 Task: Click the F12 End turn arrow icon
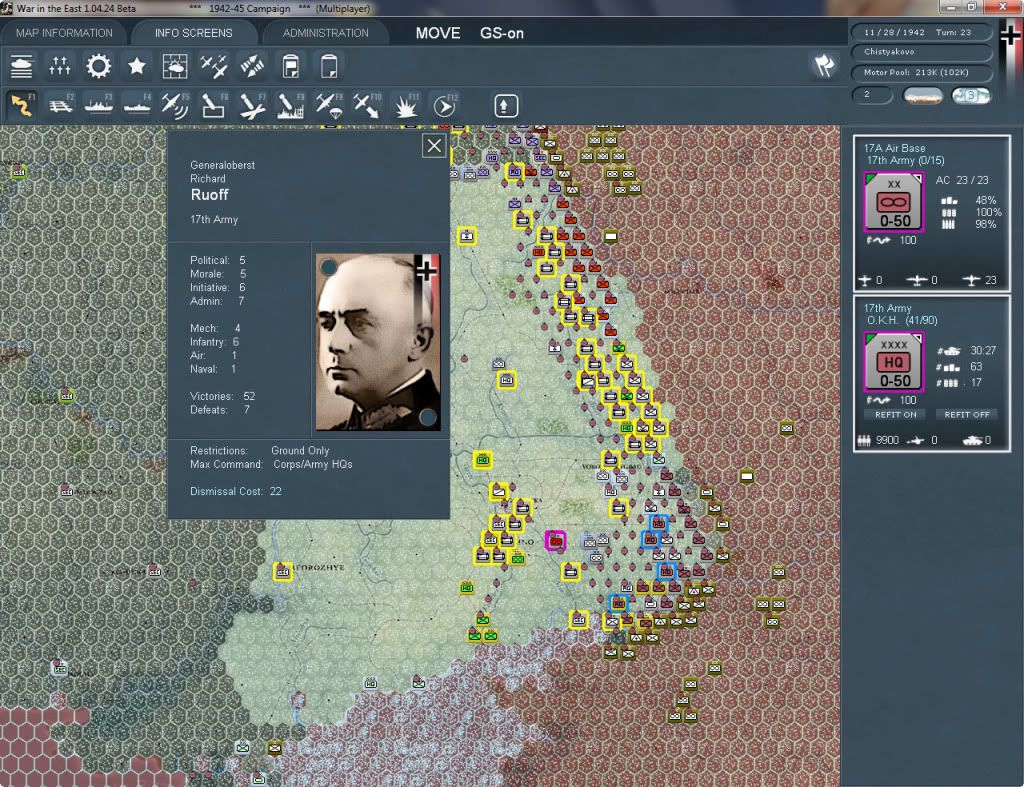point(444,105)
